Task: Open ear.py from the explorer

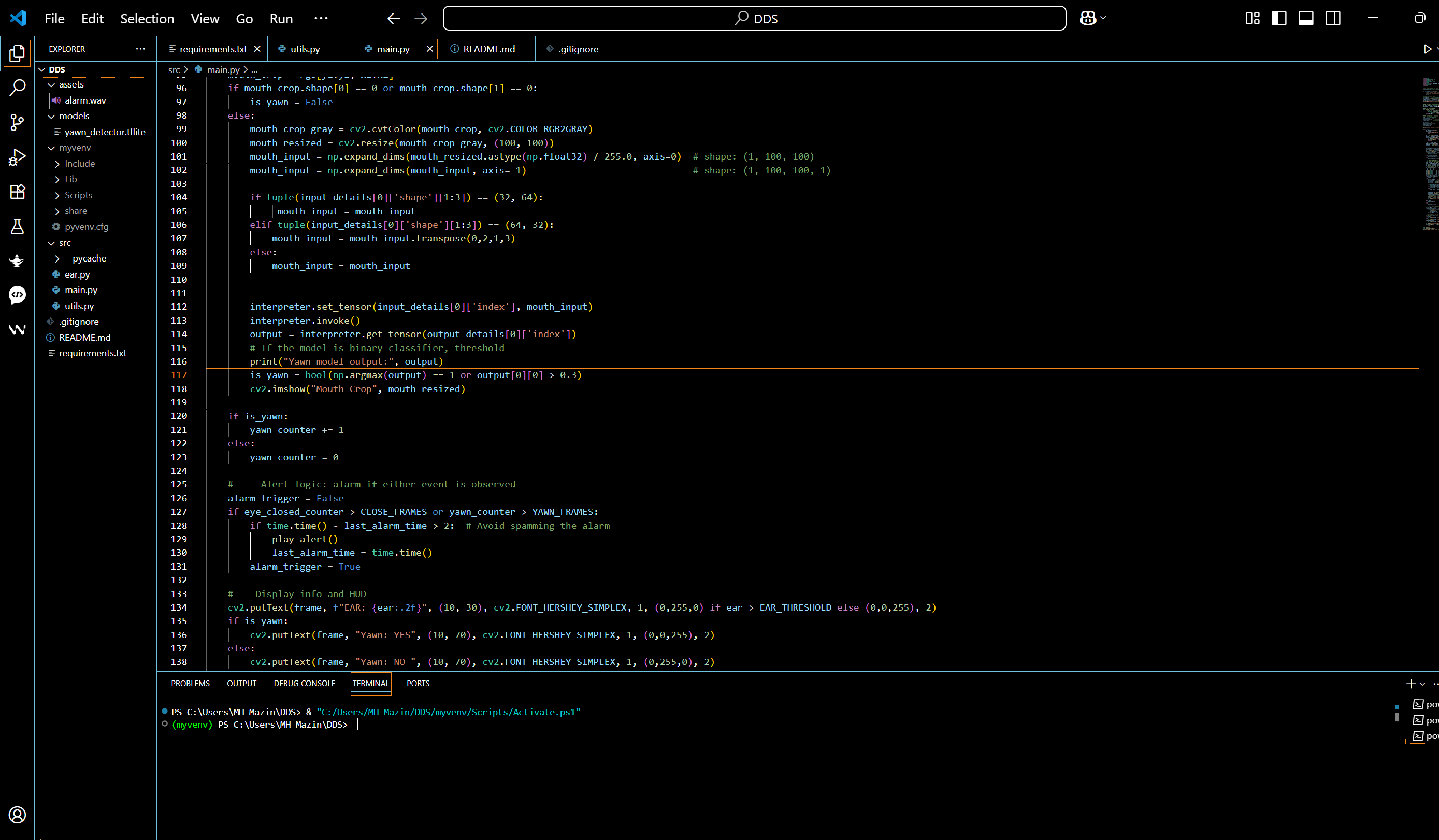Action: pyautogui.click(x=77, y=274)
